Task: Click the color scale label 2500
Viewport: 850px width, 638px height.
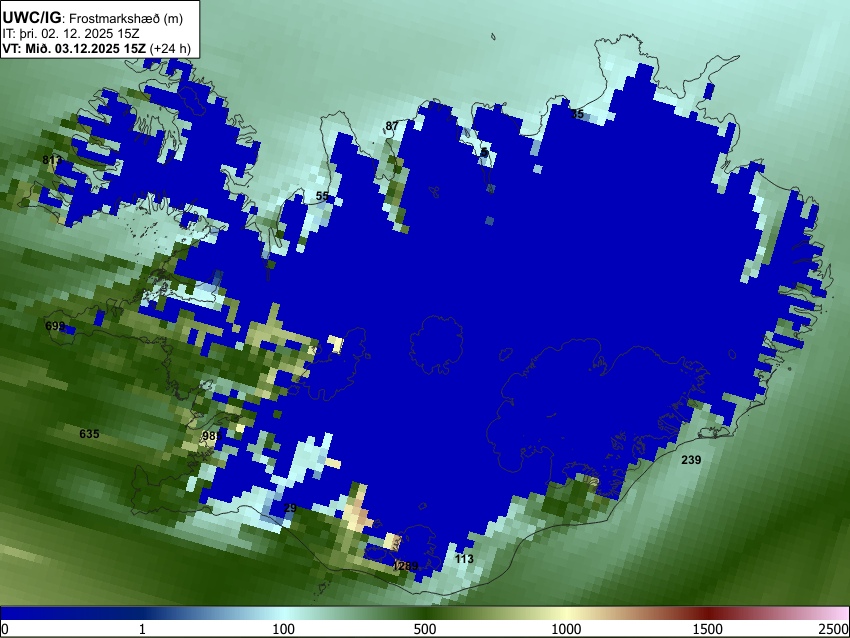Action: coord(834,629)
